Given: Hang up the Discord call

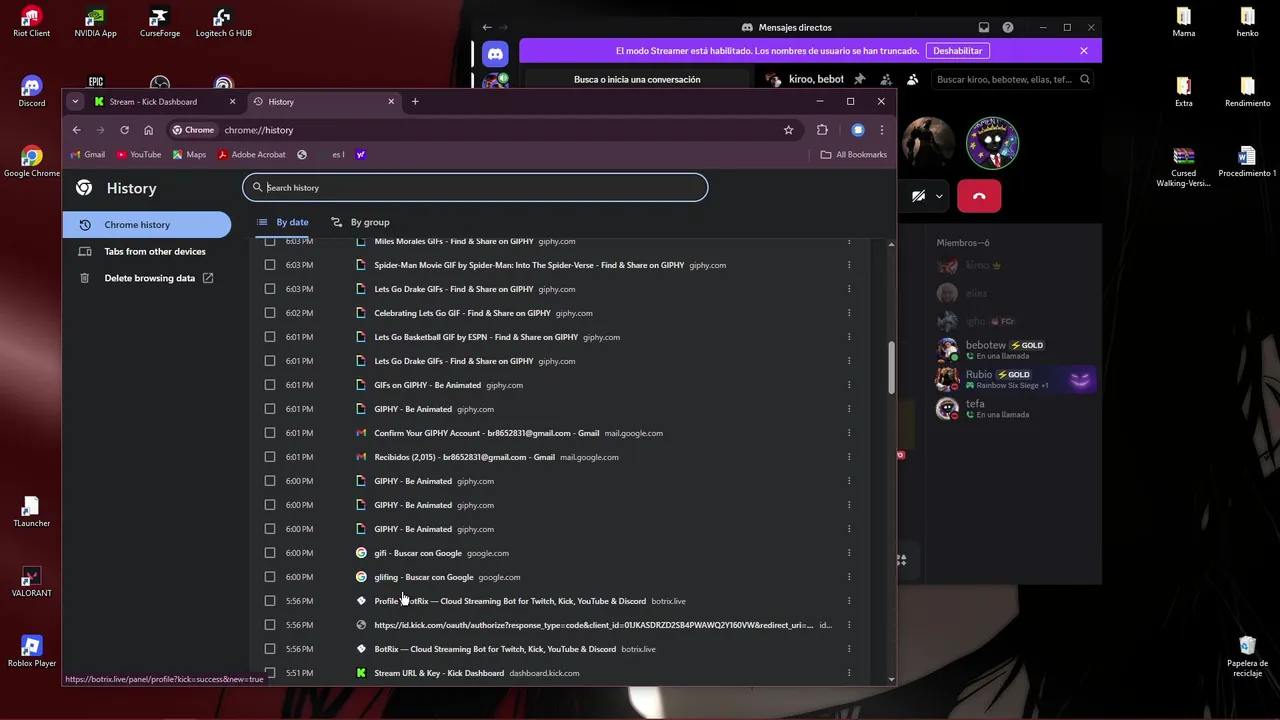Looking at the screenshot, I should pyautogui.click(x=979, y=196).
